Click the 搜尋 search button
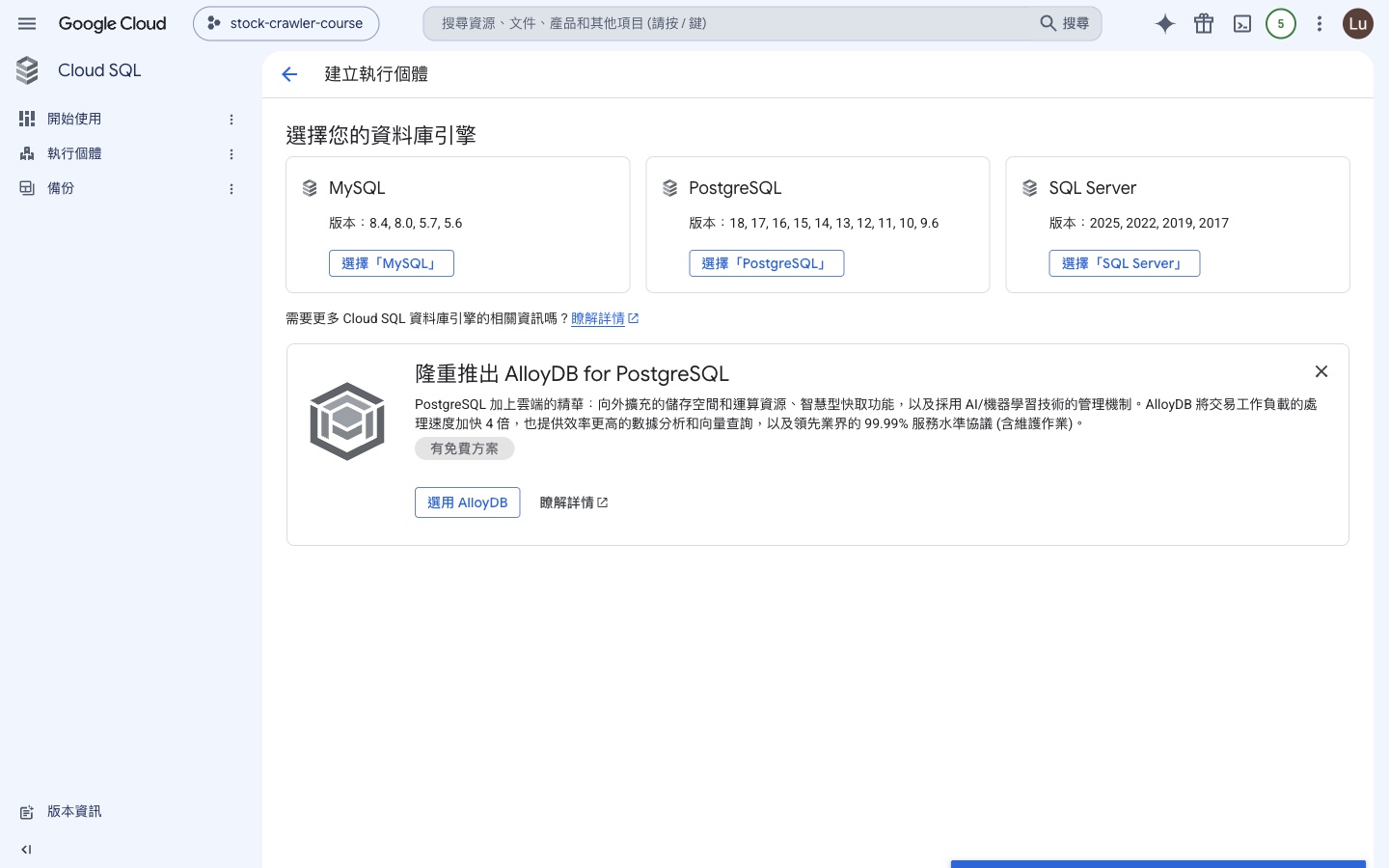This screenshot has height=868, width=1389. tap(1065, 24)
